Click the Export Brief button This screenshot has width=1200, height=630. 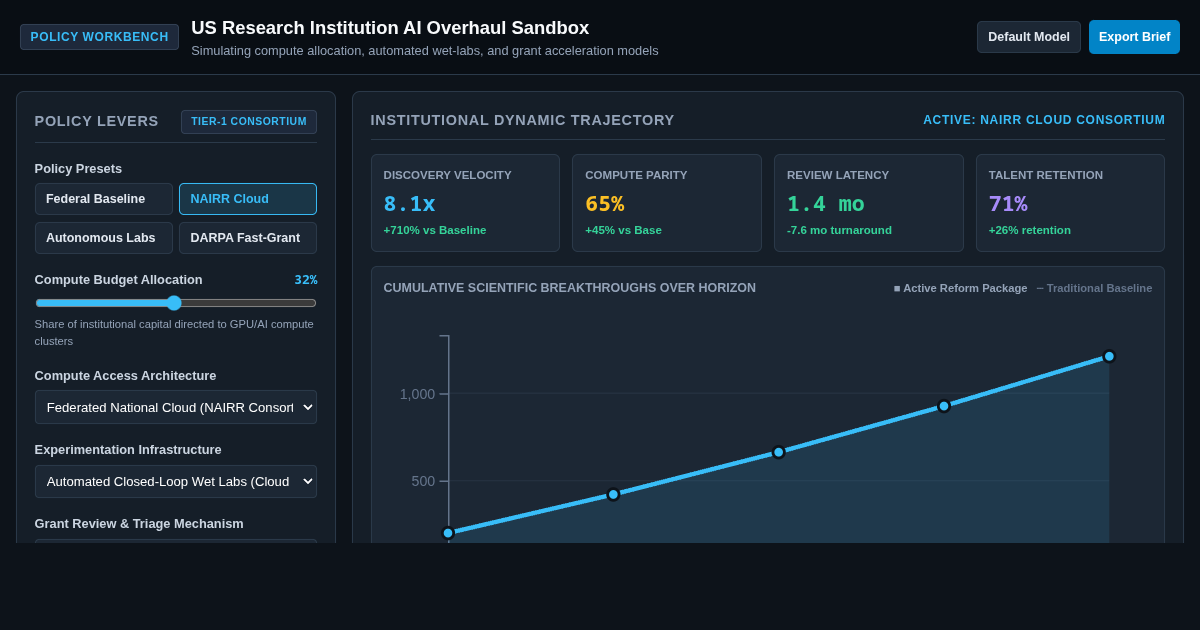[1134, 37]
